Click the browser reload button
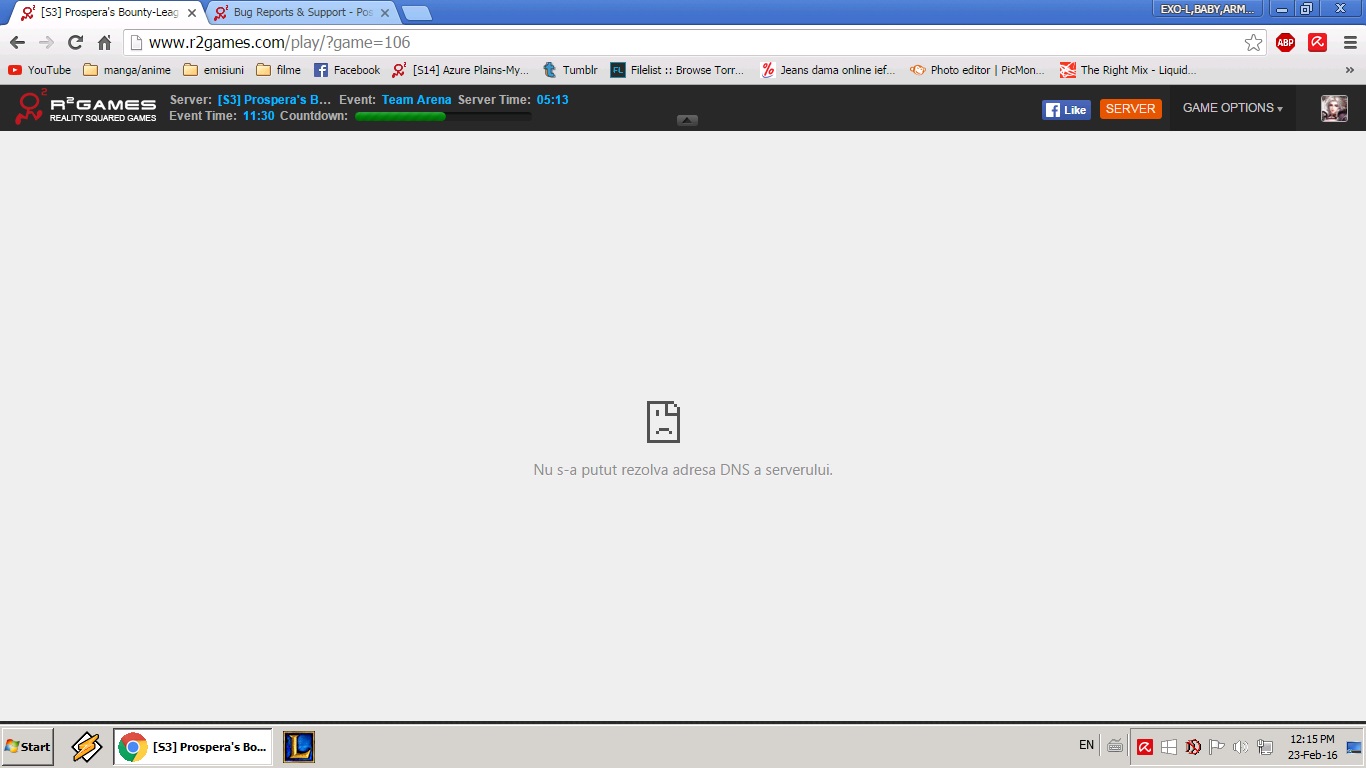This screenshot has width=1366, height=768. click(75, 42)
